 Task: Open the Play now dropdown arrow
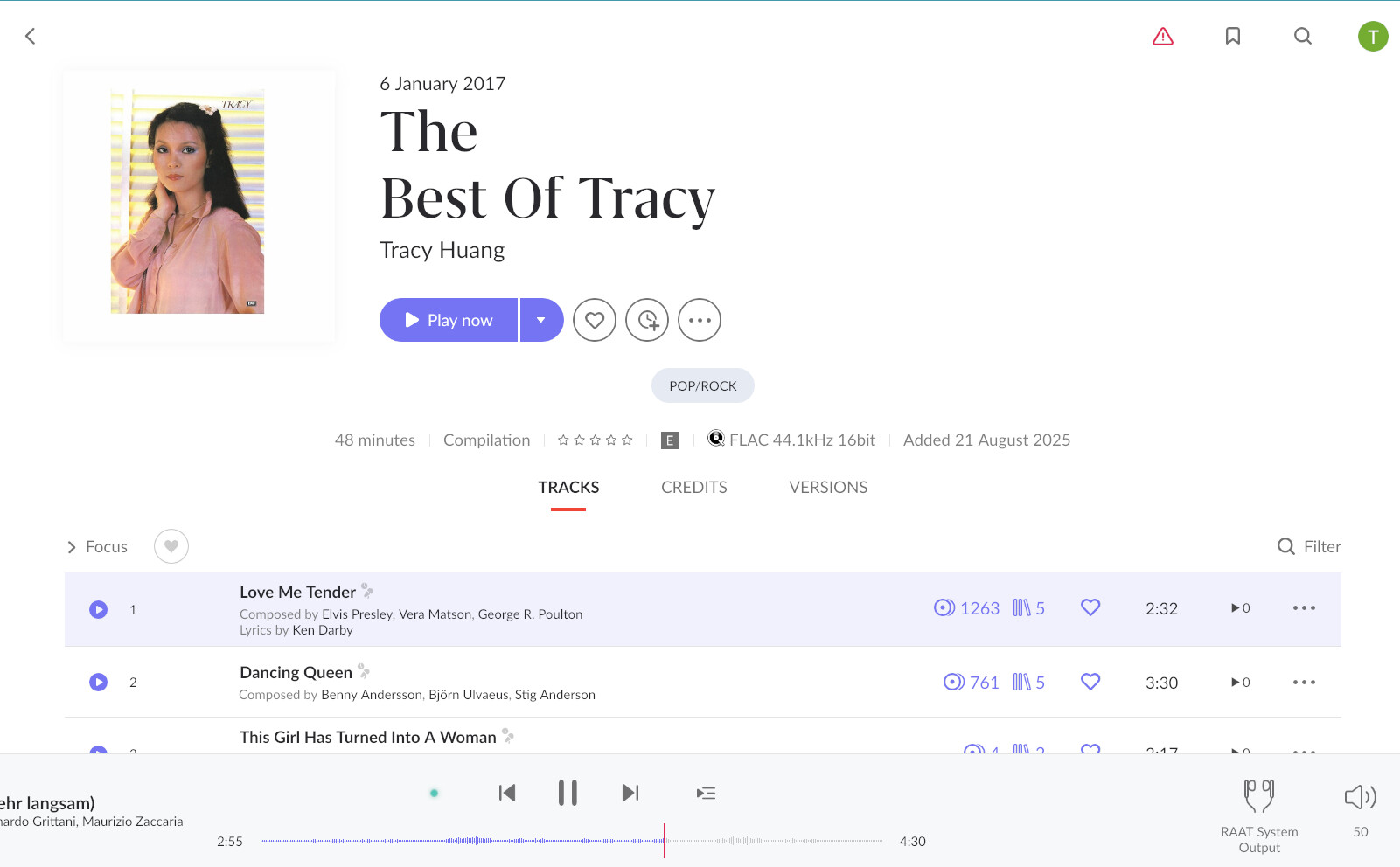541,320
